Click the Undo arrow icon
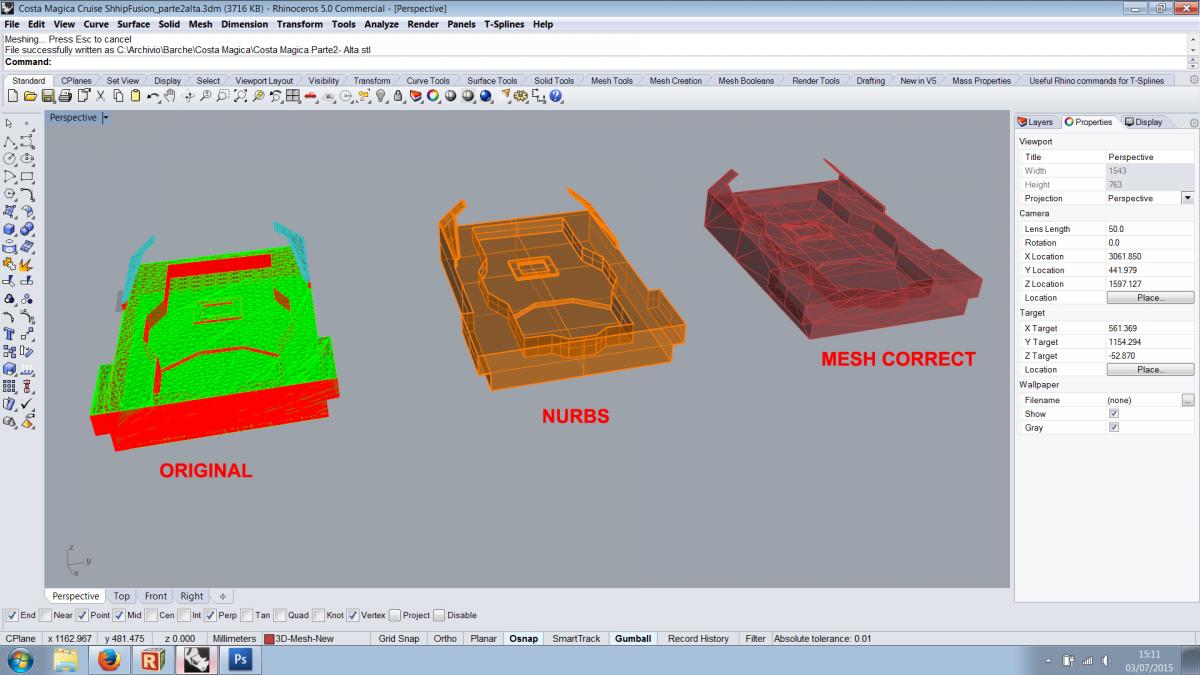Image resolution: width=1200 pixels, height=675 pixels. 153,96
